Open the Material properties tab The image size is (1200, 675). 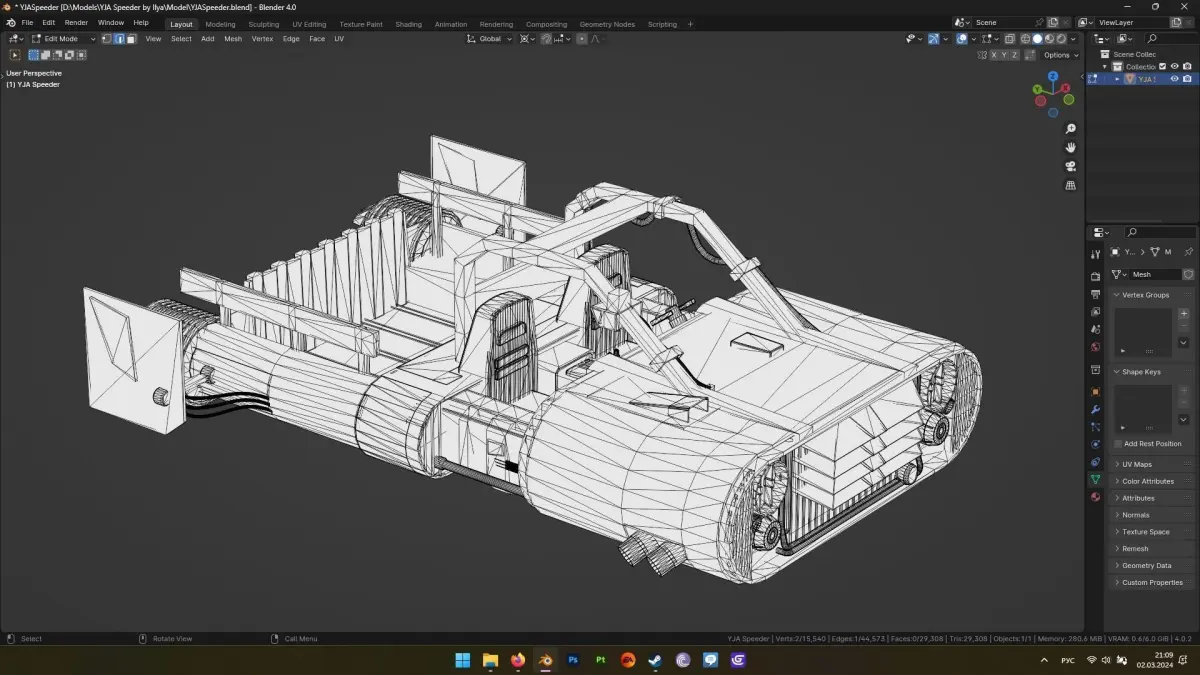tap(1095, 497)
